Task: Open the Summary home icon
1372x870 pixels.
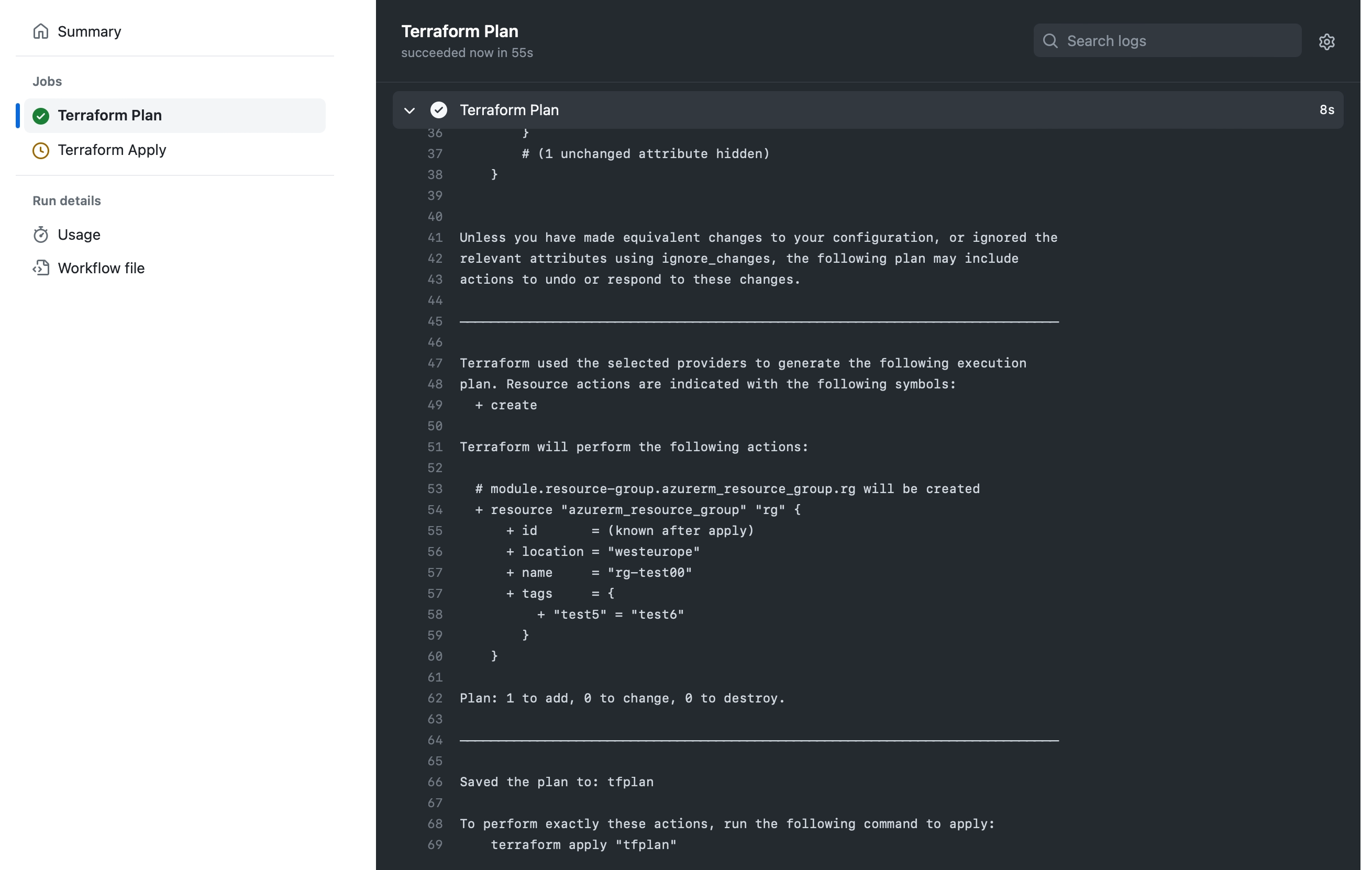Action: click(x=40, y=31)
